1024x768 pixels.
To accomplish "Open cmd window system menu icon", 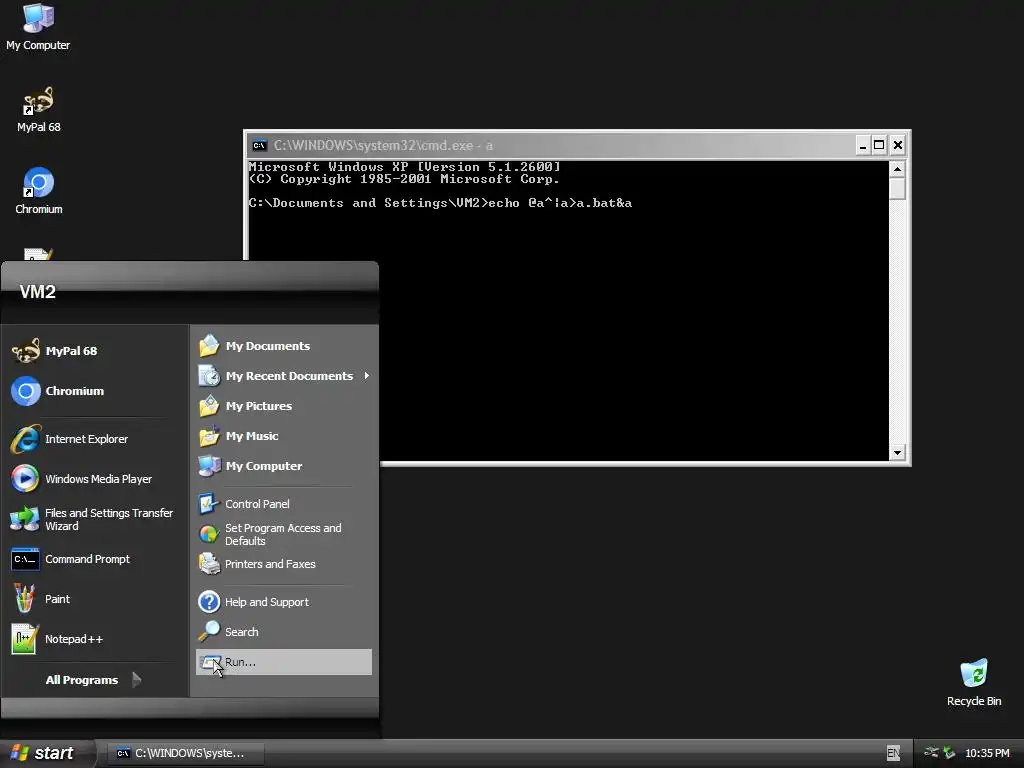I will (259, 145).
